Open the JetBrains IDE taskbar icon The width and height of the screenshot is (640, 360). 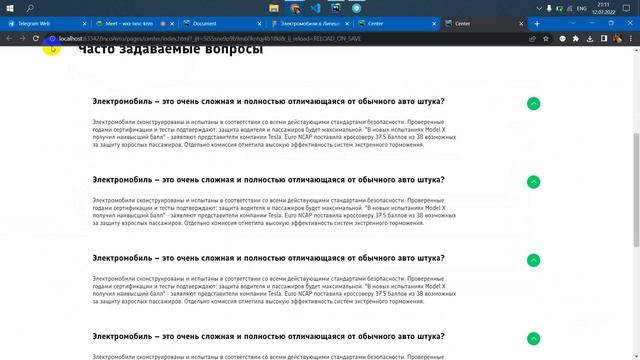tap(336, 8)
